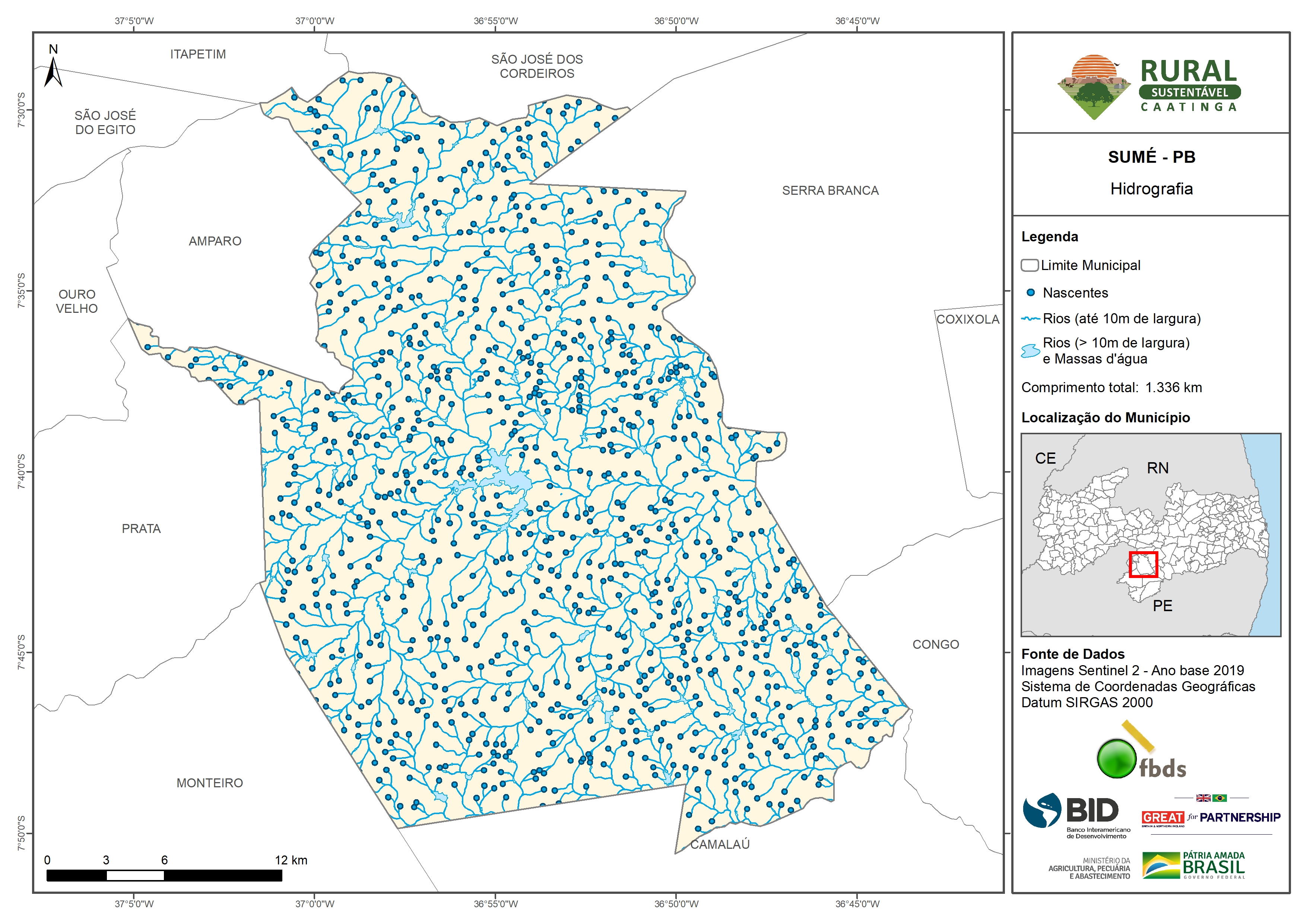Click the Limite Municipal legend box
The height and width of the screenshot is (924, 1307).
pos(1029,265)
